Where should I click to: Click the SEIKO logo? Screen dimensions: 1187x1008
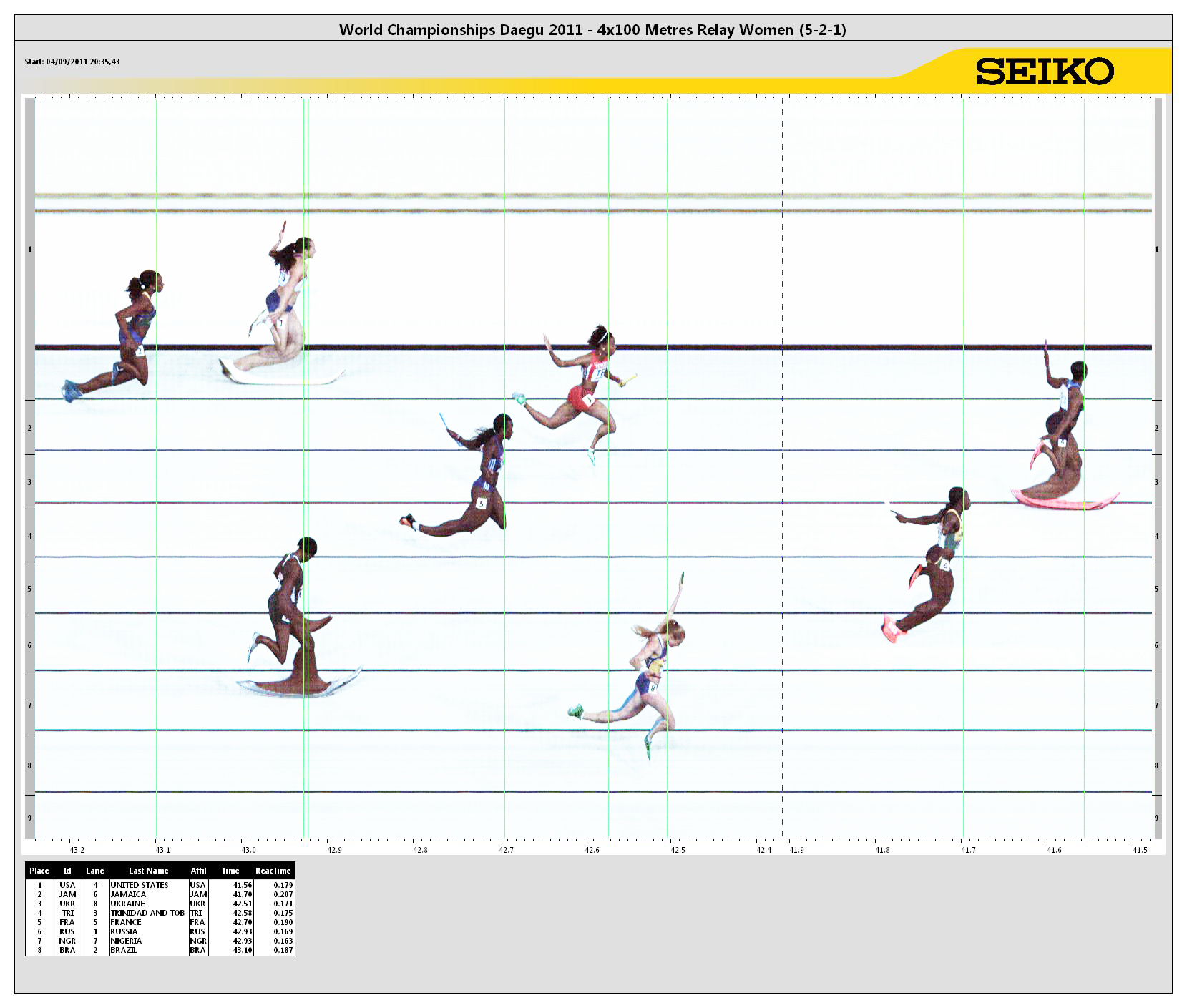[1044, 72]
